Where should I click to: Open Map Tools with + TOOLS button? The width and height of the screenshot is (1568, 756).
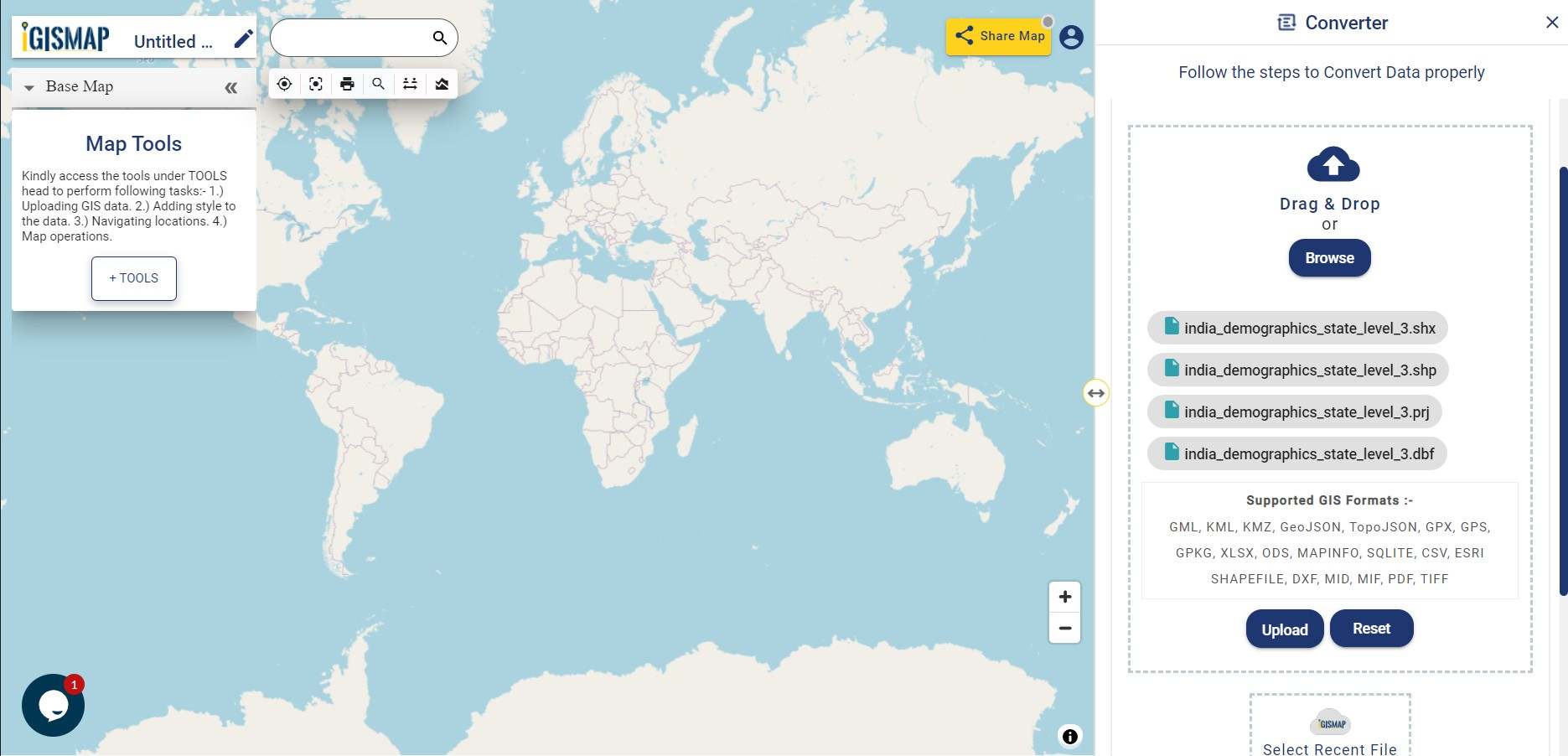133,278
